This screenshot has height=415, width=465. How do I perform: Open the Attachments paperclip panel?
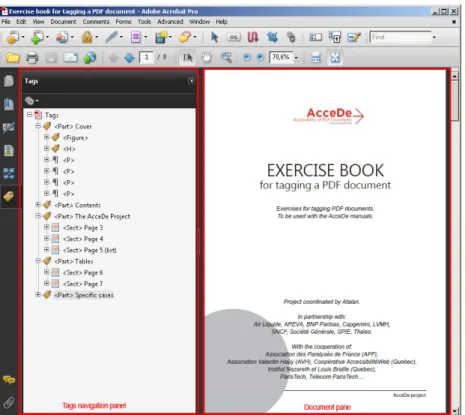[9, 403]
